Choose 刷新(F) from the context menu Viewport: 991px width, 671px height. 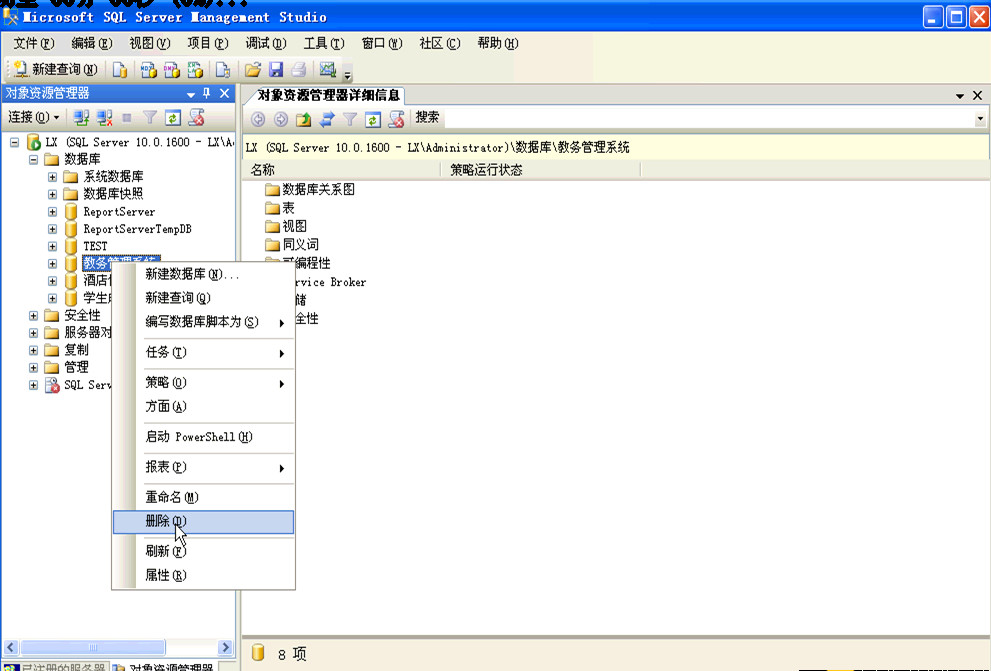(x=203, y=552)
